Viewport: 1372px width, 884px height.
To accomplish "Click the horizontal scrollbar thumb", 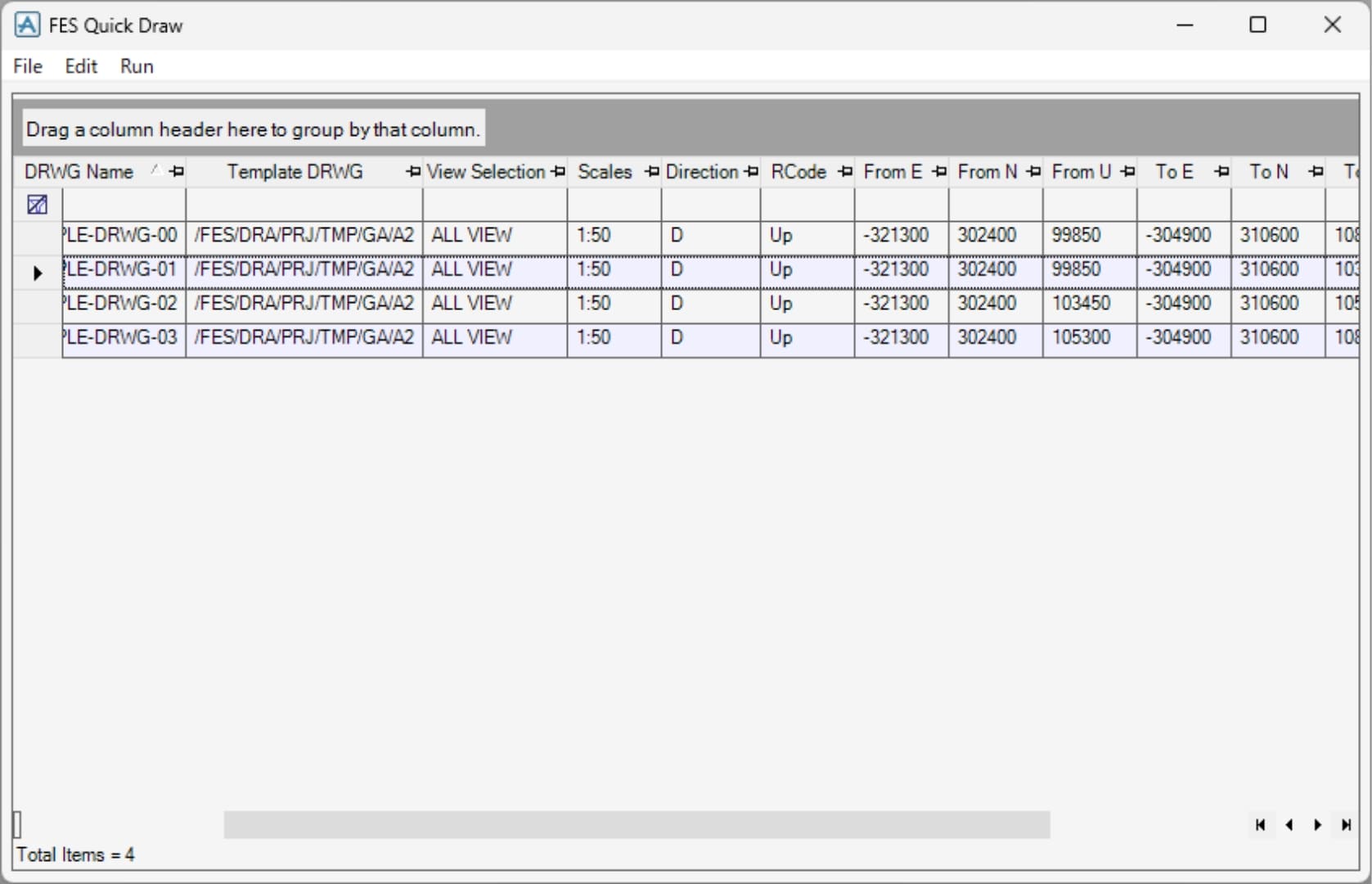I will pyautogui.click(x=637, y=825).
